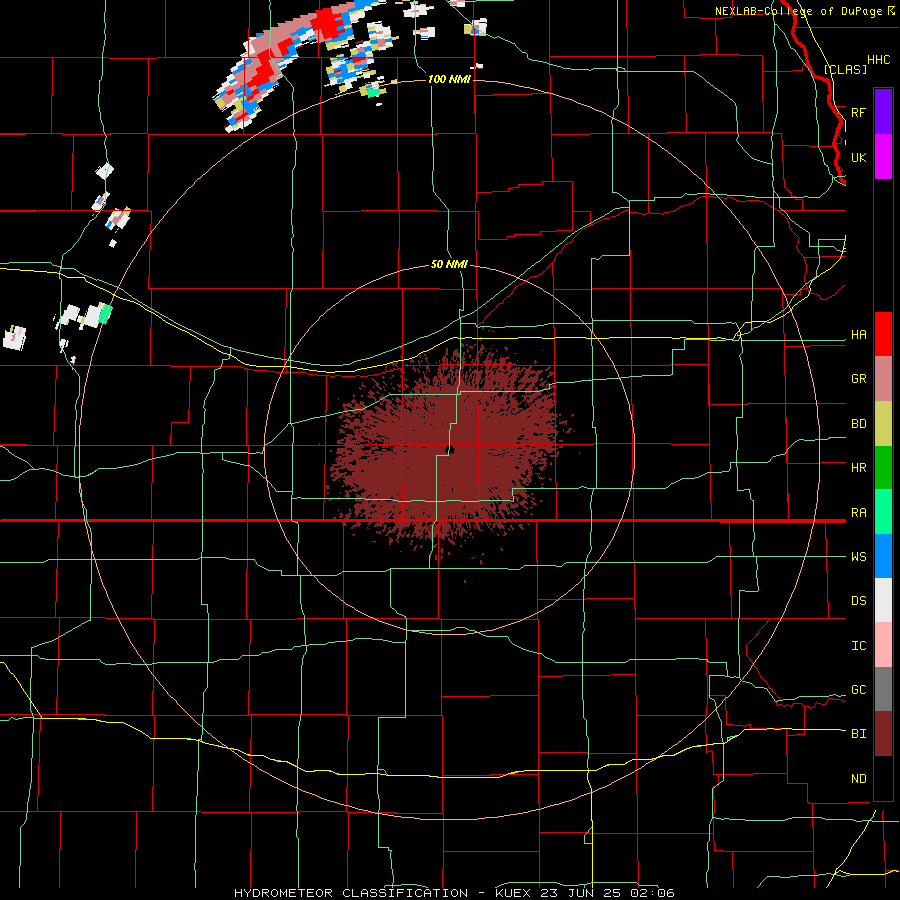Click the IC legend label
Viewport: 900px width, 900px height.
pos(858,646)
